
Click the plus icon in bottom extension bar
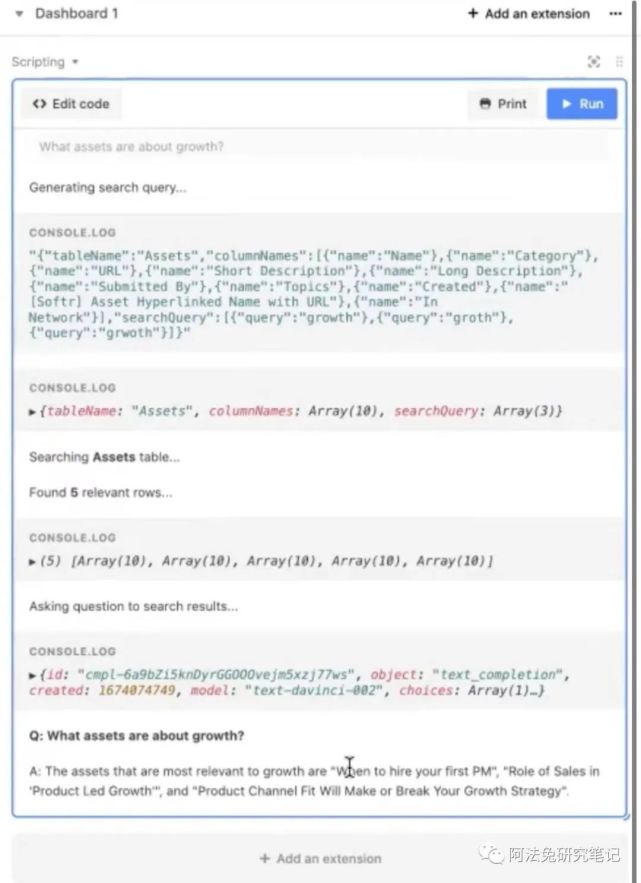point(265,858)
